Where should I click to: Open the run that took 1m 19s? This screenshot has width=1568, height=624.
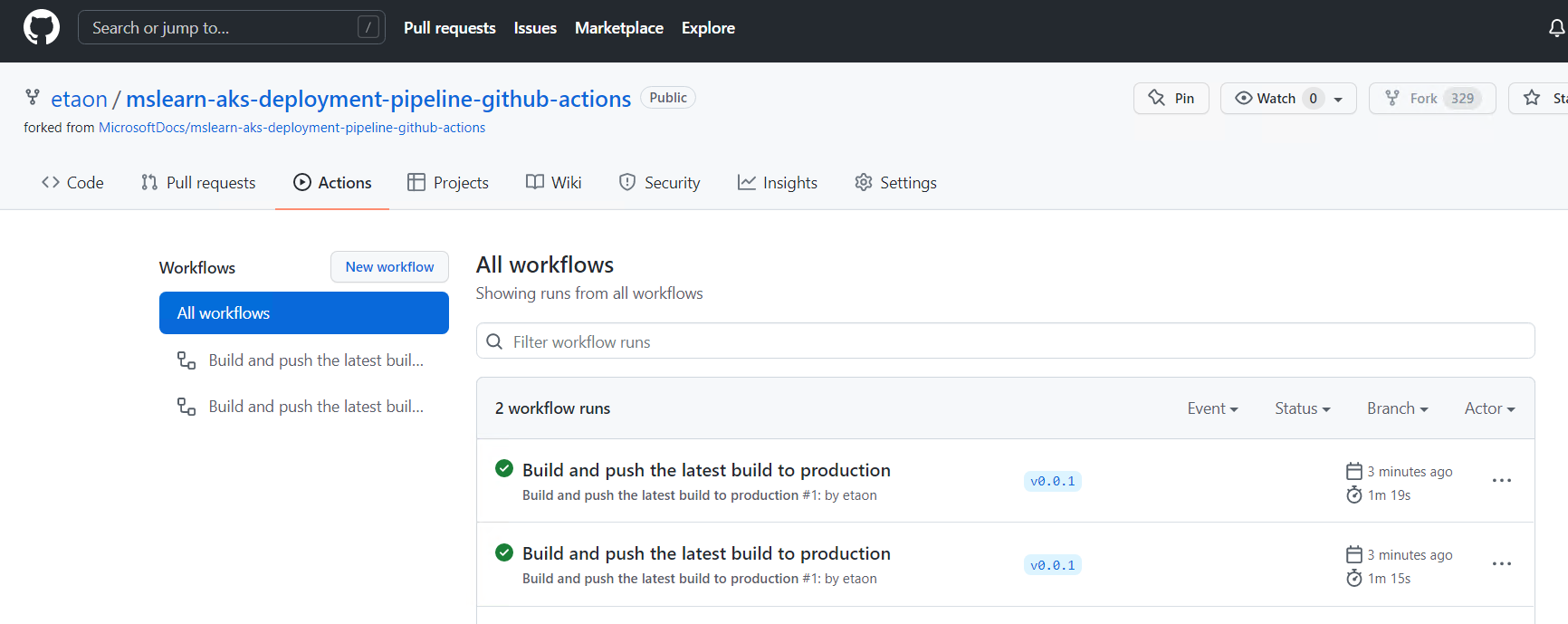coord(706,470)
